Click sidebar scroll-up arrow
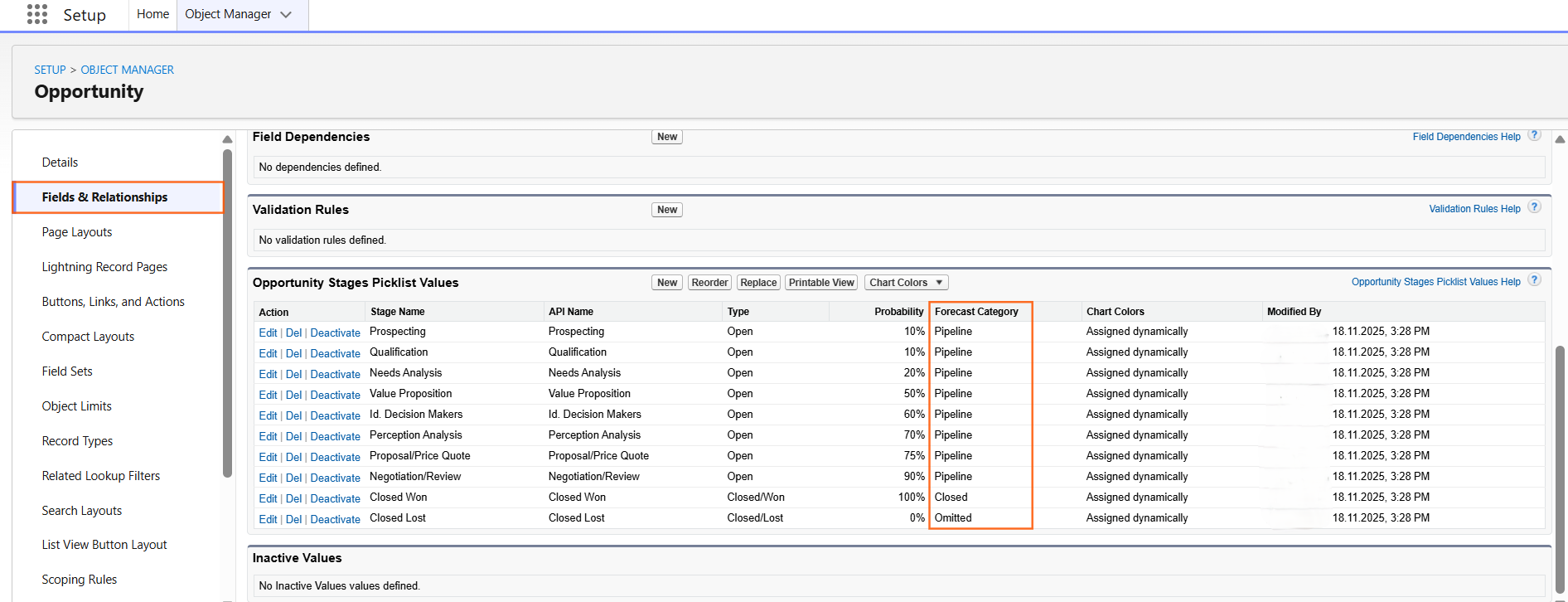Screen dimensions: 1568x602 [227, 139]
